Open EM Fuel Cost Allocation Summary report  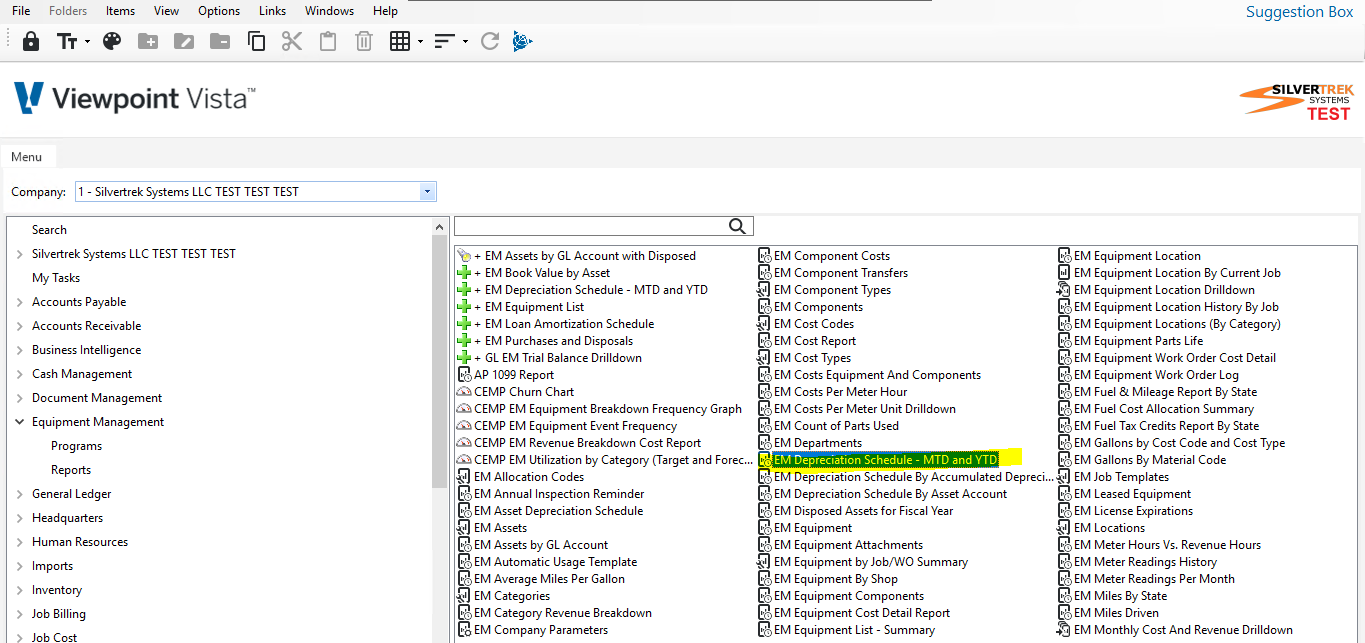pos(1164,409)
